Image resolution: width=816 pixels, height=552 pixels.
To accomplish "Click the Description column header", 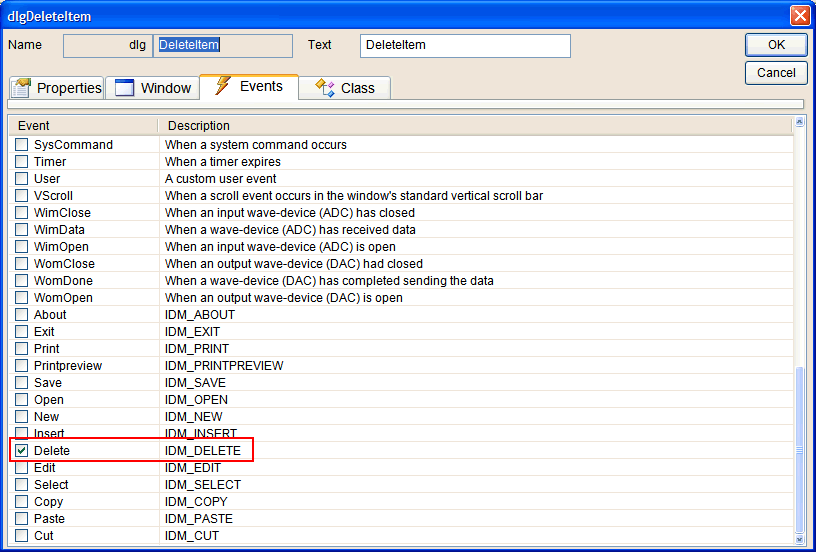I will (475, 126).
